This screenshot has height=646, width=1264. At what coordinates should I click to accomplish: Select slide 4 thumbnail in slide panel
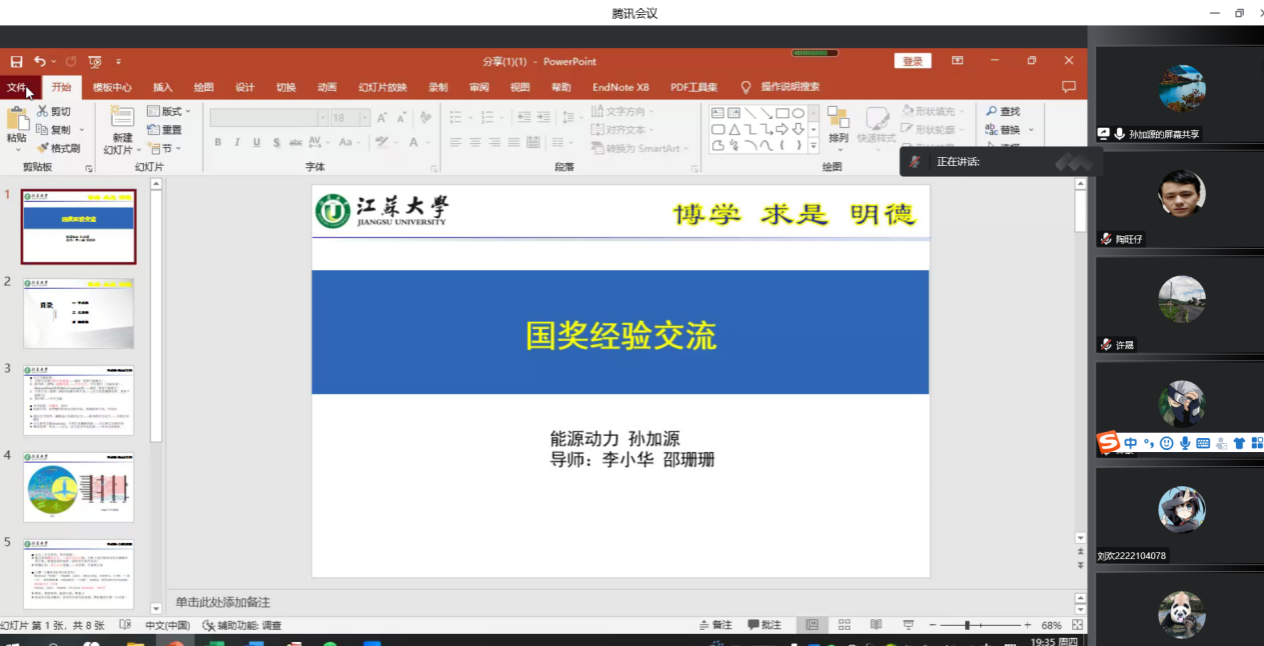point(78,487)
